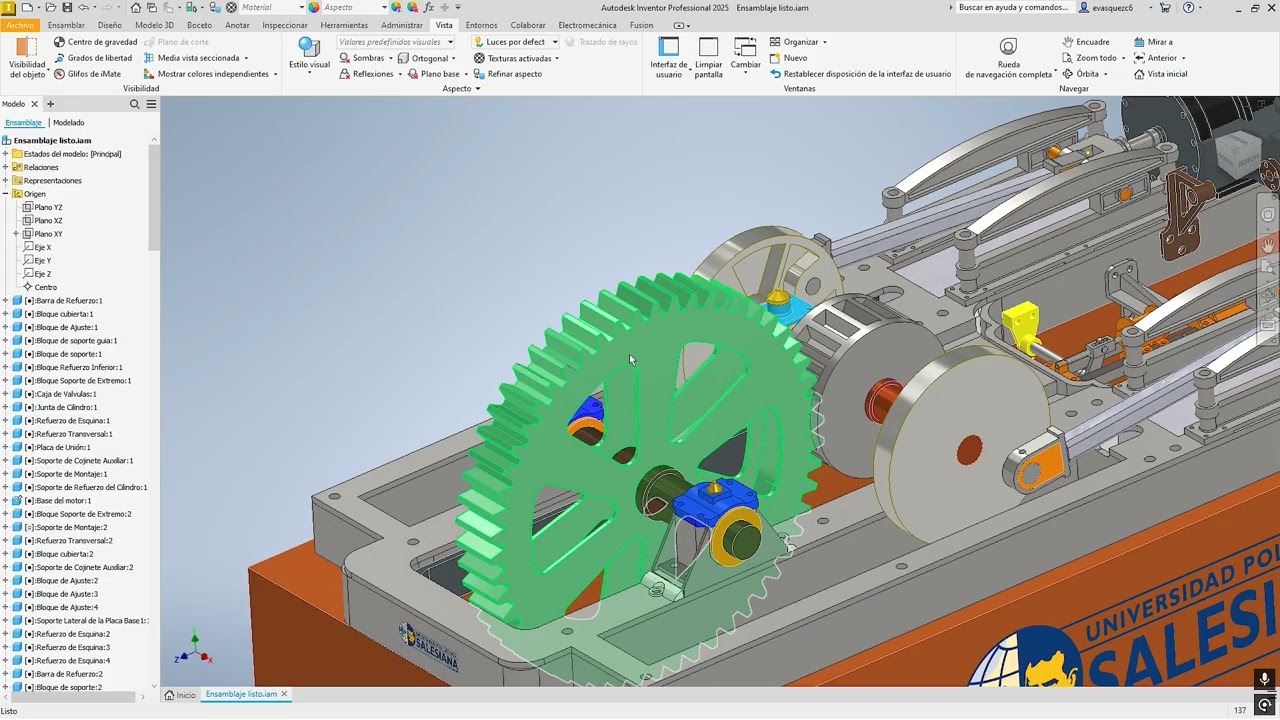Viewport: 1280px width, 720px height.
Task: Add a new browser panel with plus button
Action: (51, 104)
